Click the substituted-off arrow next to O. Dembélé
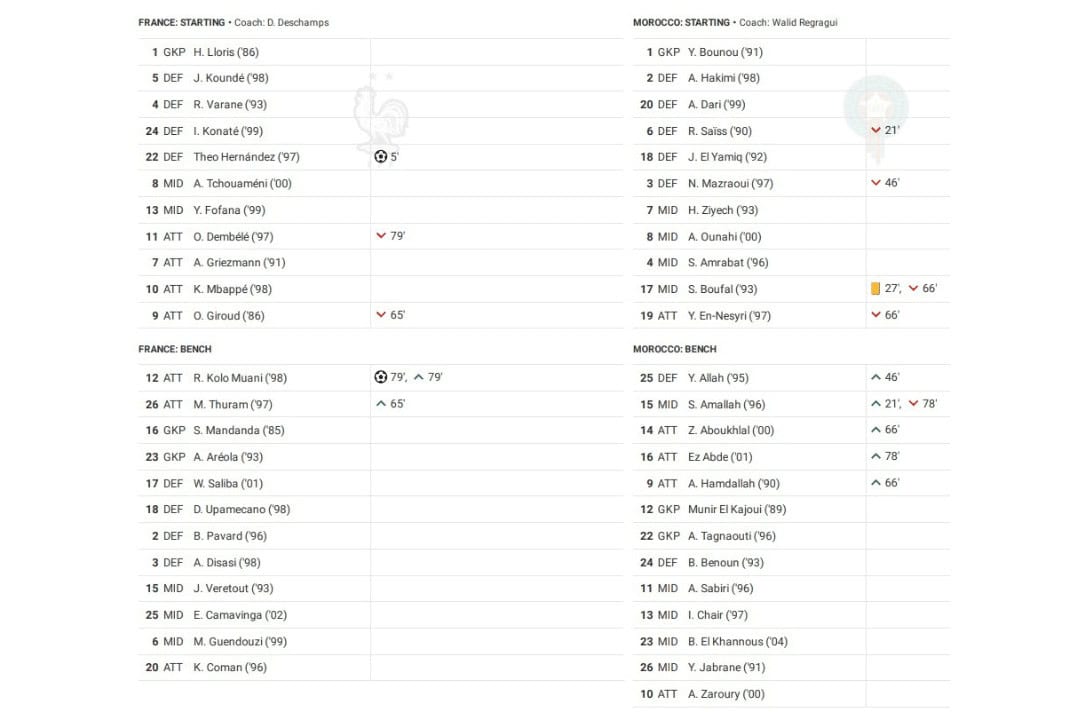The width and height of the screenshot is (1068, 712). 381,236
